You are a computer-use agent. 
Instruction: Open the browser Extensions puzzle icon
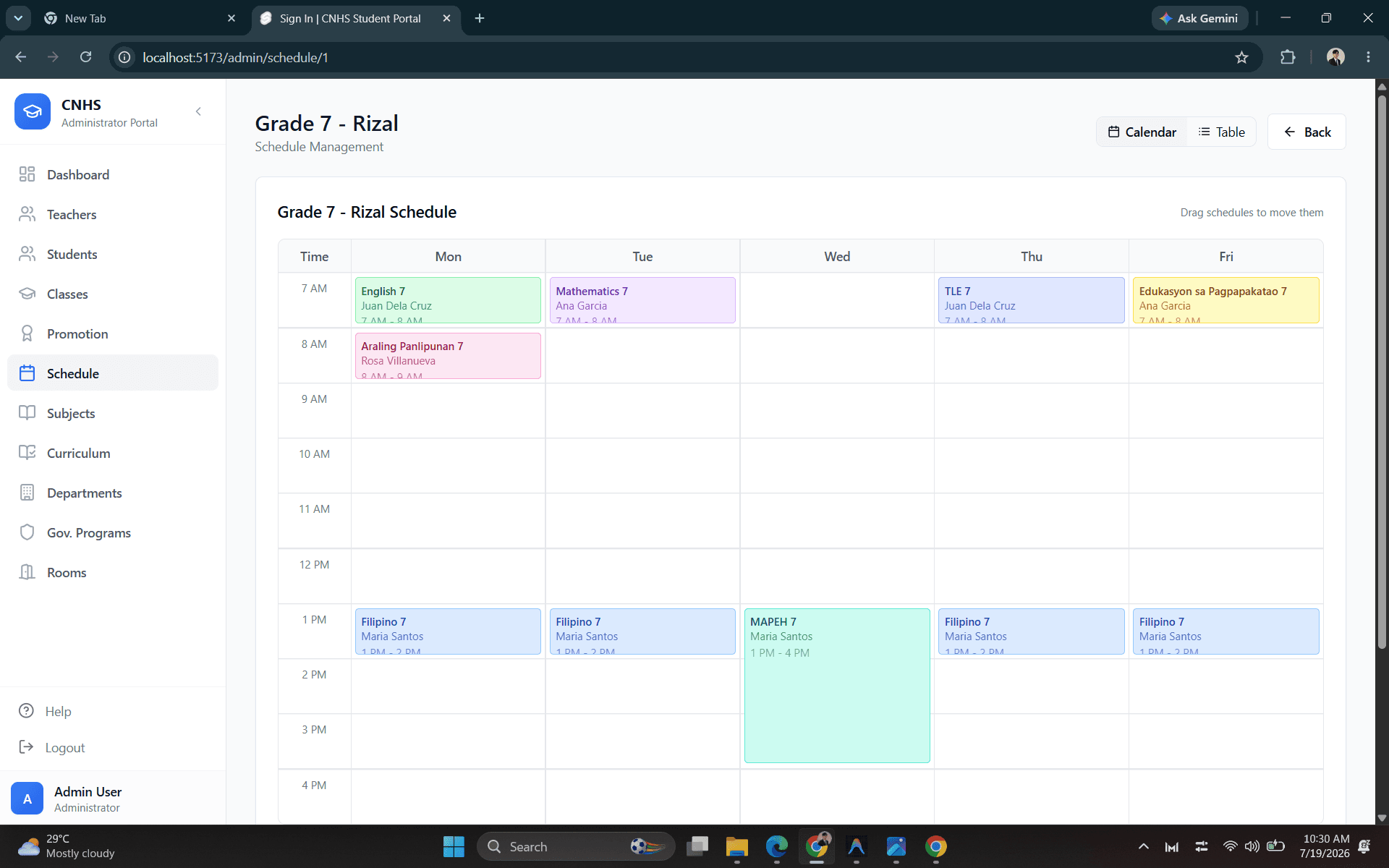[x=1288, y=57]
